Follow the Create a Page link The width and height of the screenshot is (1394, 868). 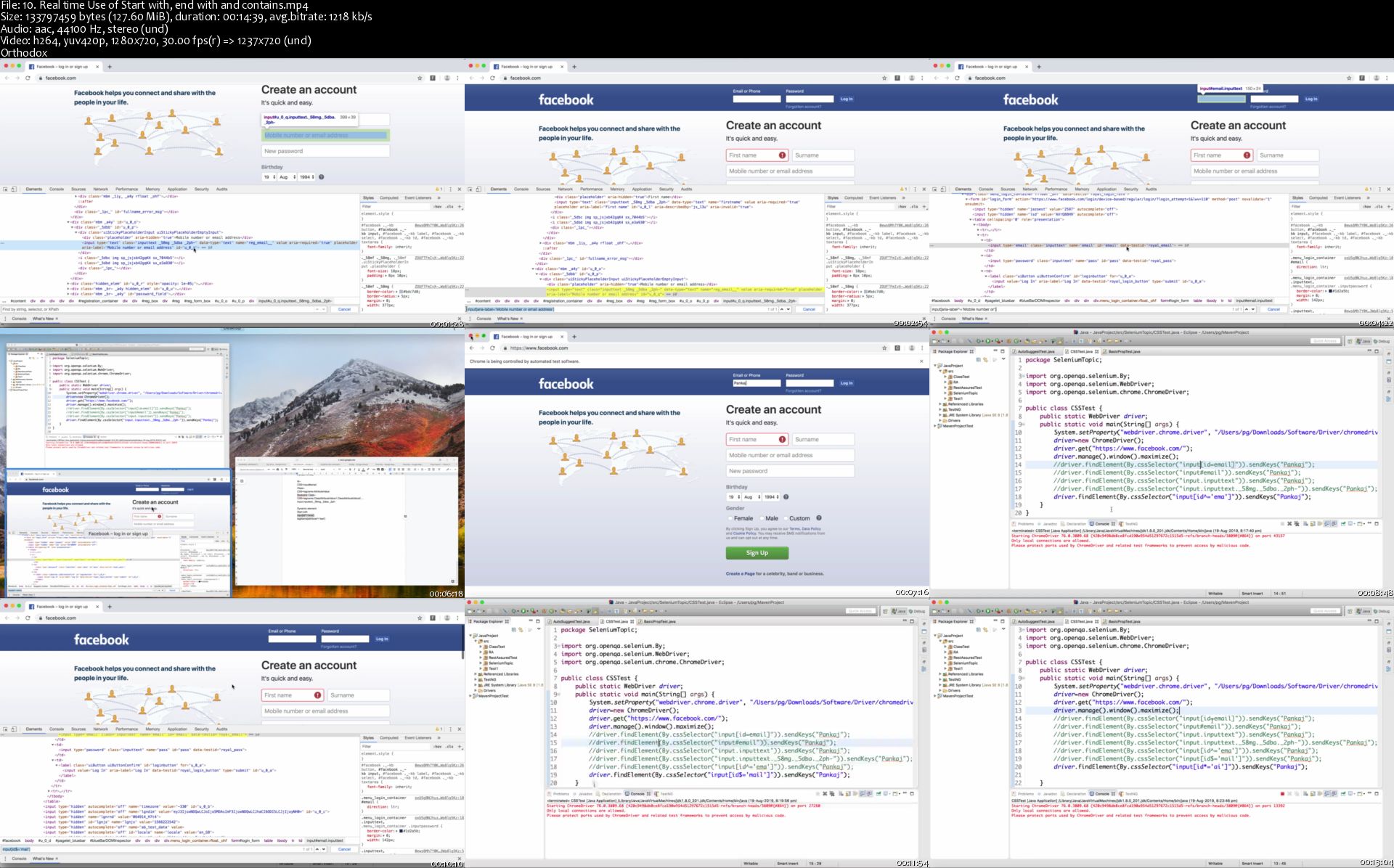740,574
